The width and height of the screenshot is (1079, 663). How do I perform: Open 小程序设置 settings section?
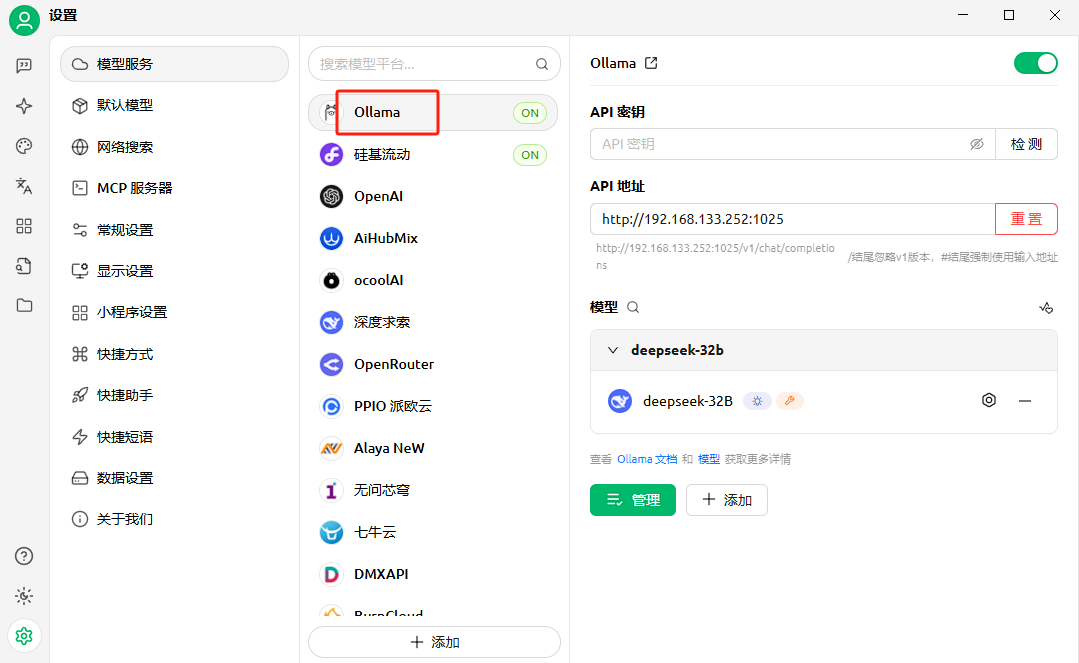tap(174, 312)
